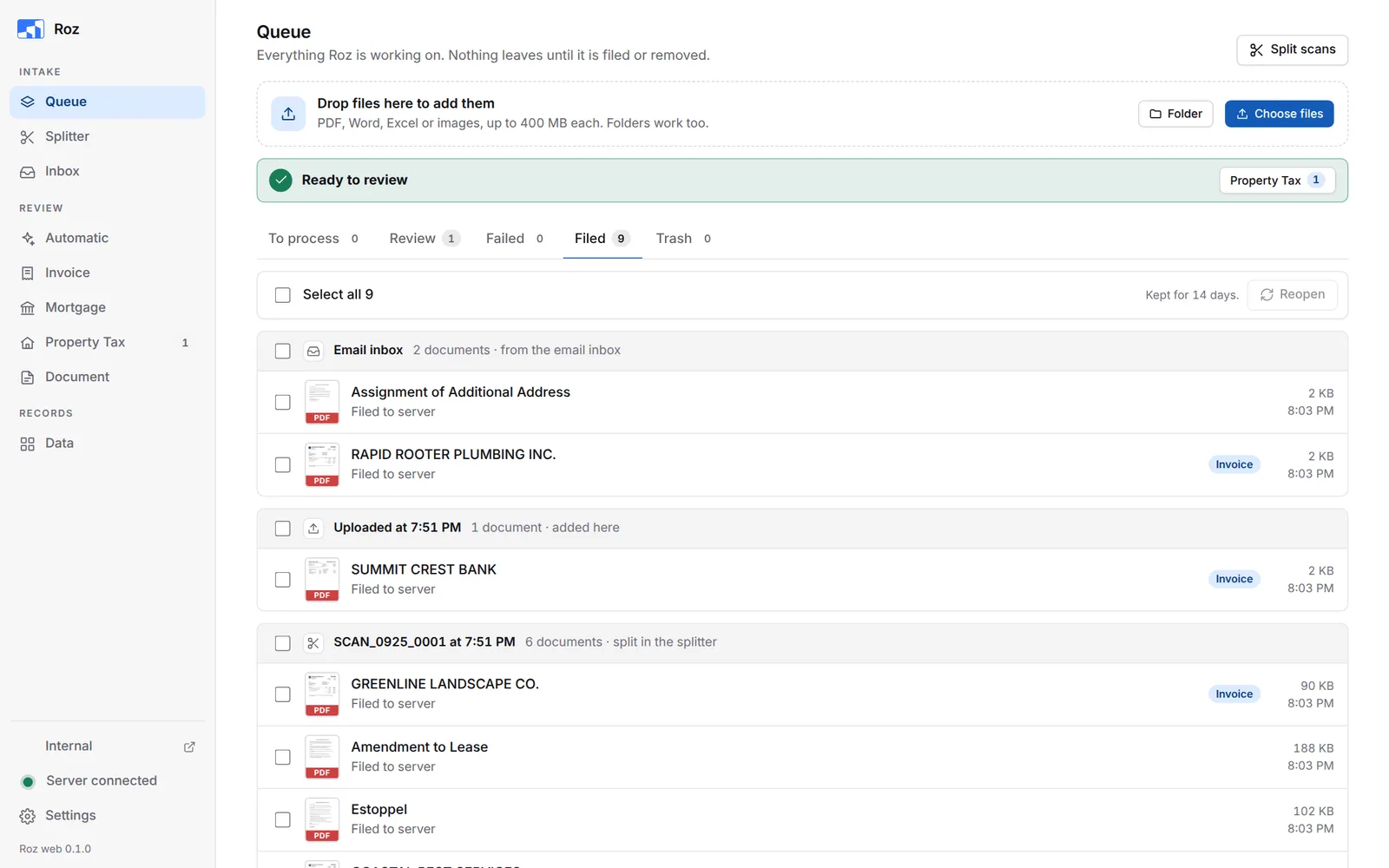The height and width of the screenshot is (868, 1389).
Task: Click the SUMMIT CREST BANK PDF thumbnail
Action: (322, 579)
